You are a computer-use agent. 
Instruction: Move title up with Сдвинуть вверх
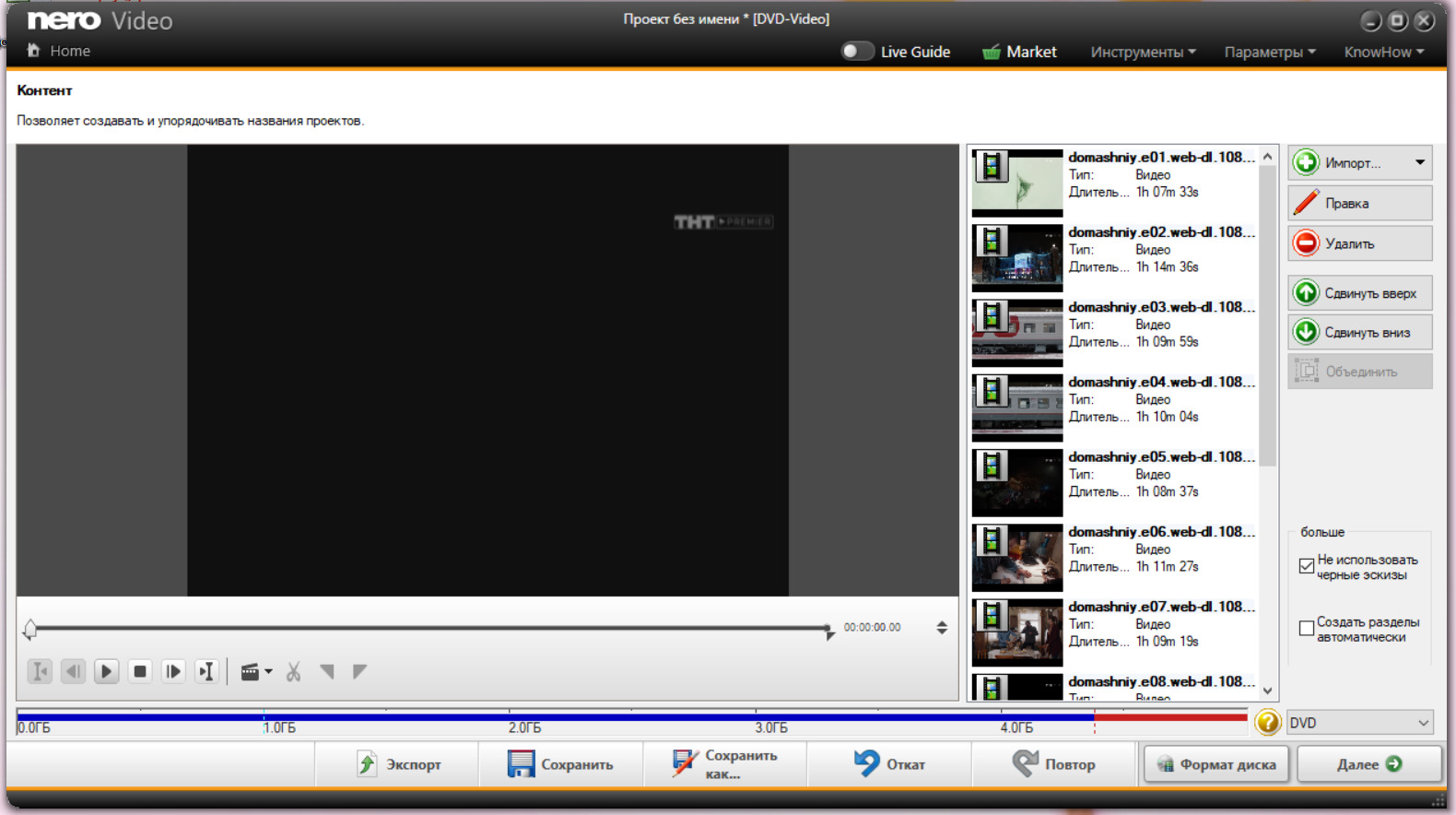click(x=1360, y=293)
